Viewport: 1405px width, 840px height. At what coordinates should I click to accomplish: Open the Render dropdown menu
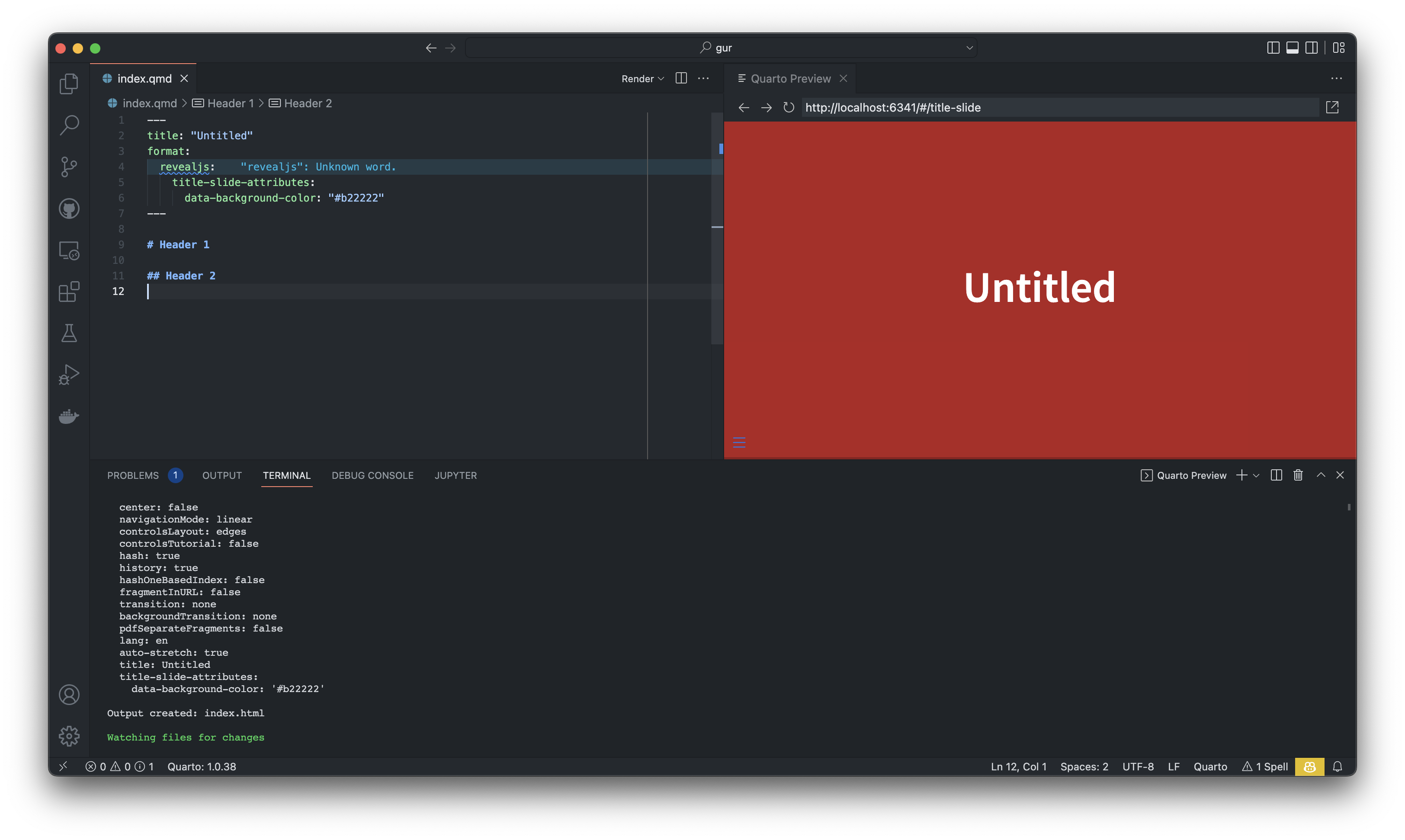click(x=661, y=79)
